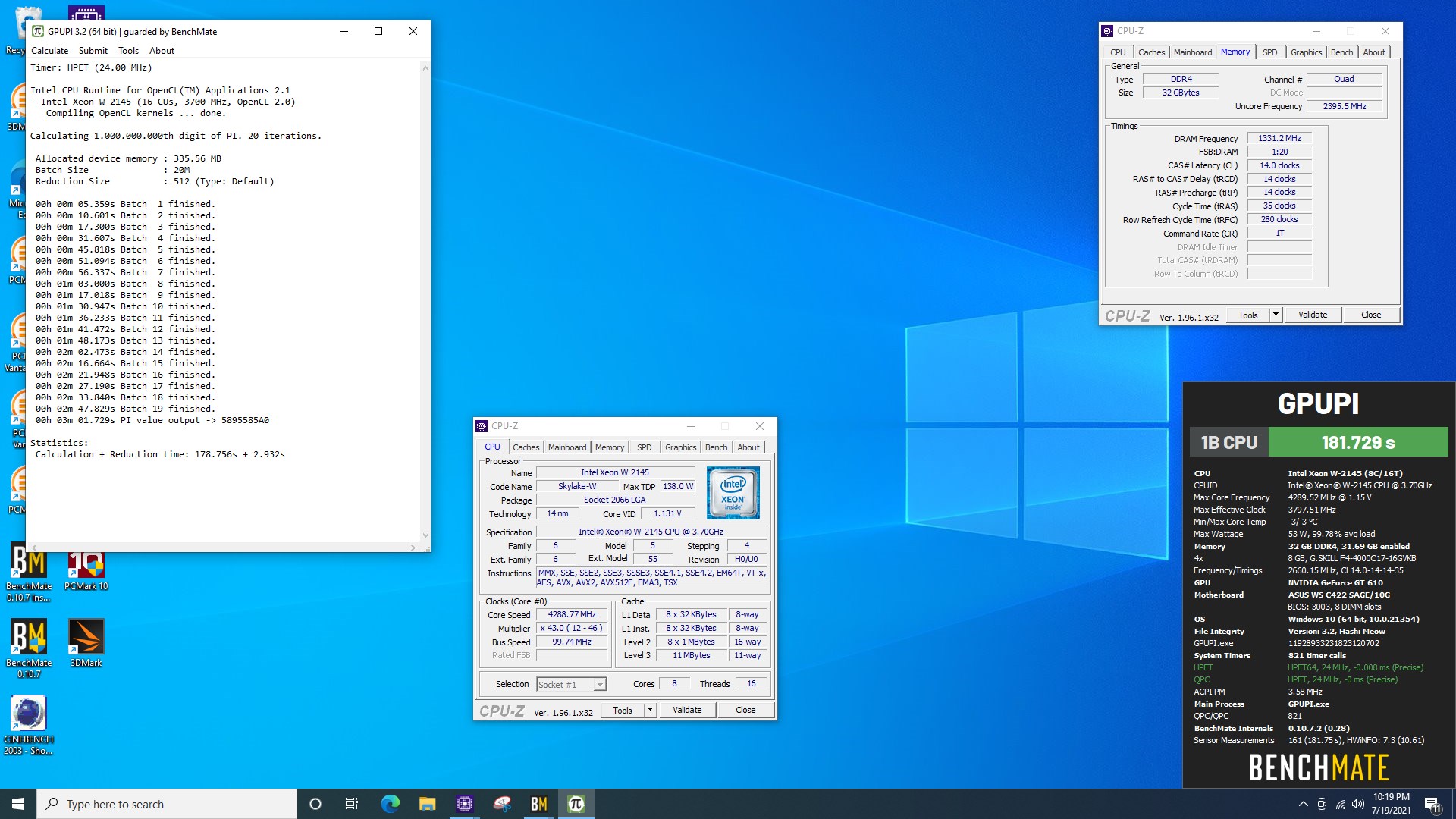Show hidden system tray icons
The height and width of the screenshot is (819, 1456).
tap(1303, 804)
